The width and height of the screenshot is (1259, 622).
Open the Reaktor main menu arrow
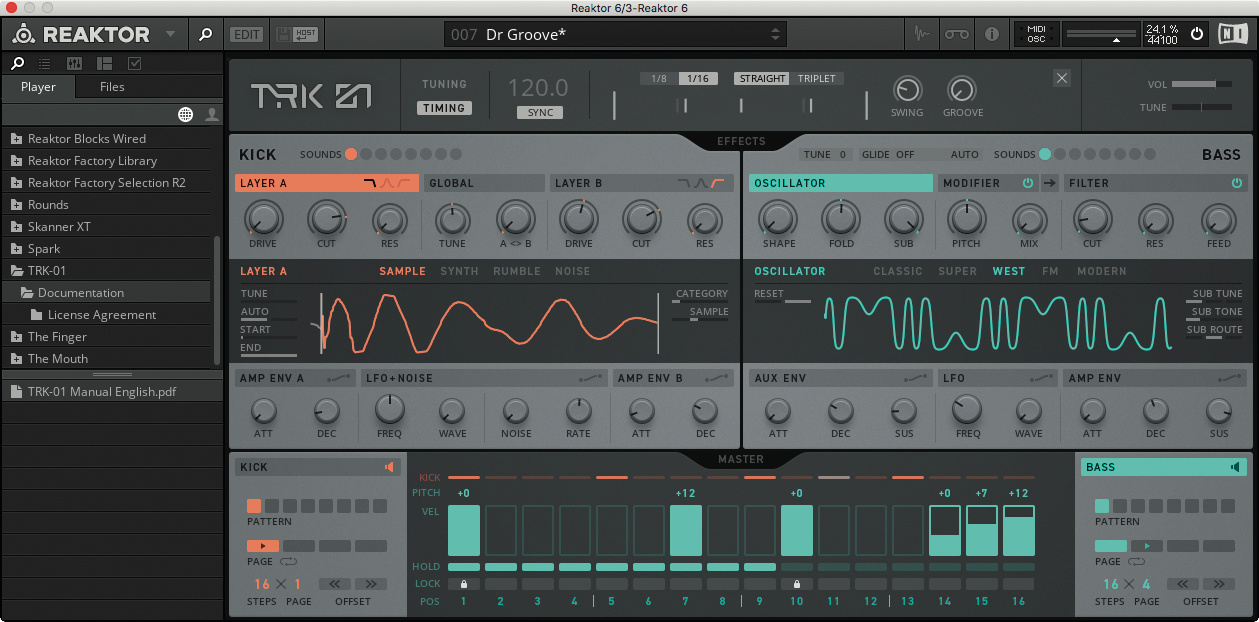point(170,34)
